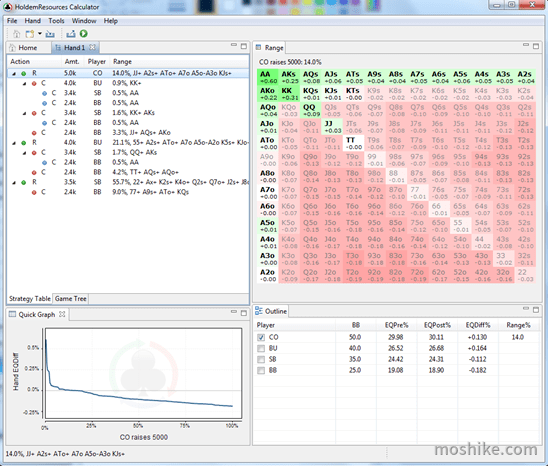Screen dimensions: 548x466
Task: Uncheck the CO player checkbox
Action: coord(261,337)
